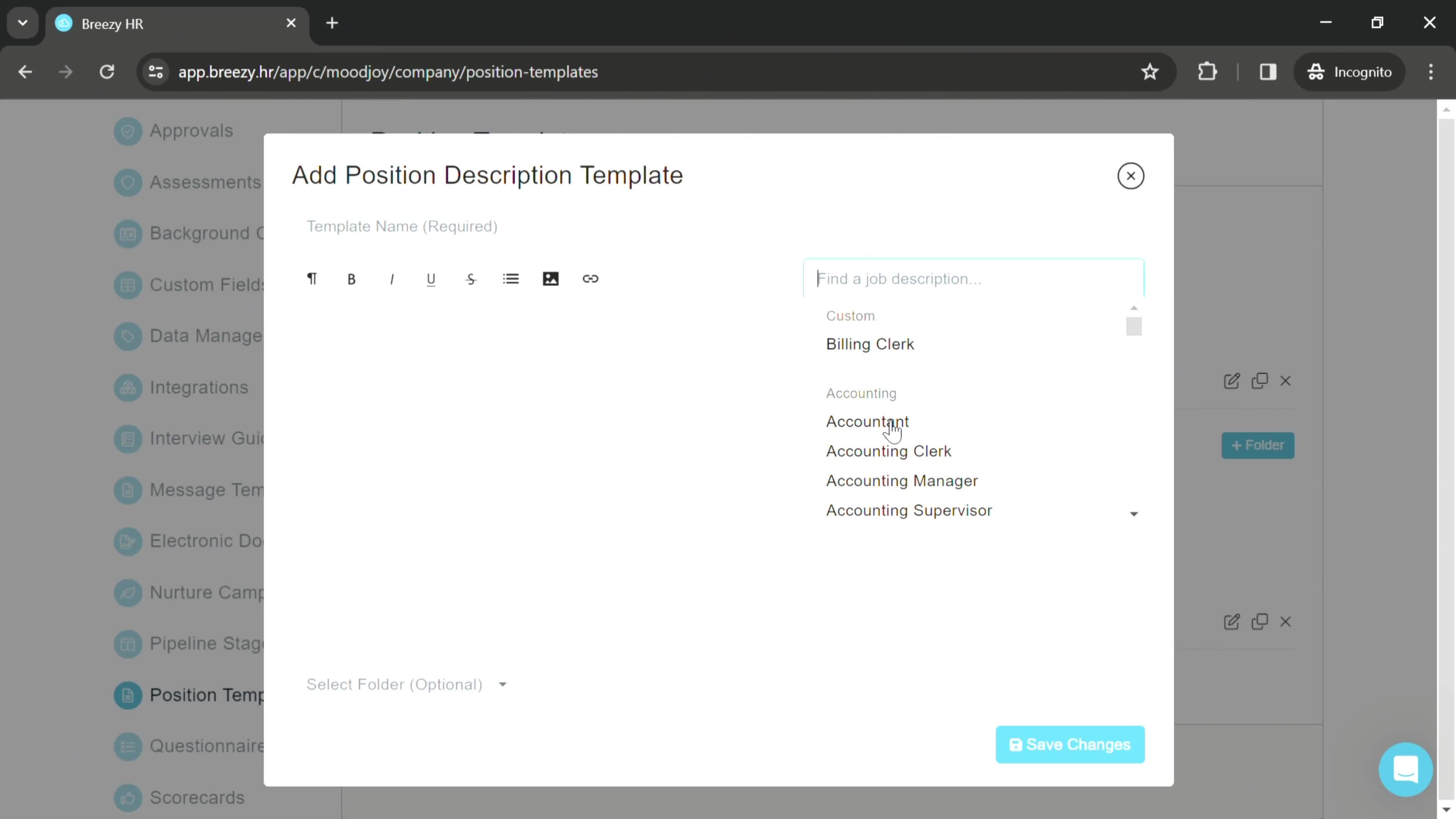
Task: Click Save Changes button
Action: tap(1069, 744)
